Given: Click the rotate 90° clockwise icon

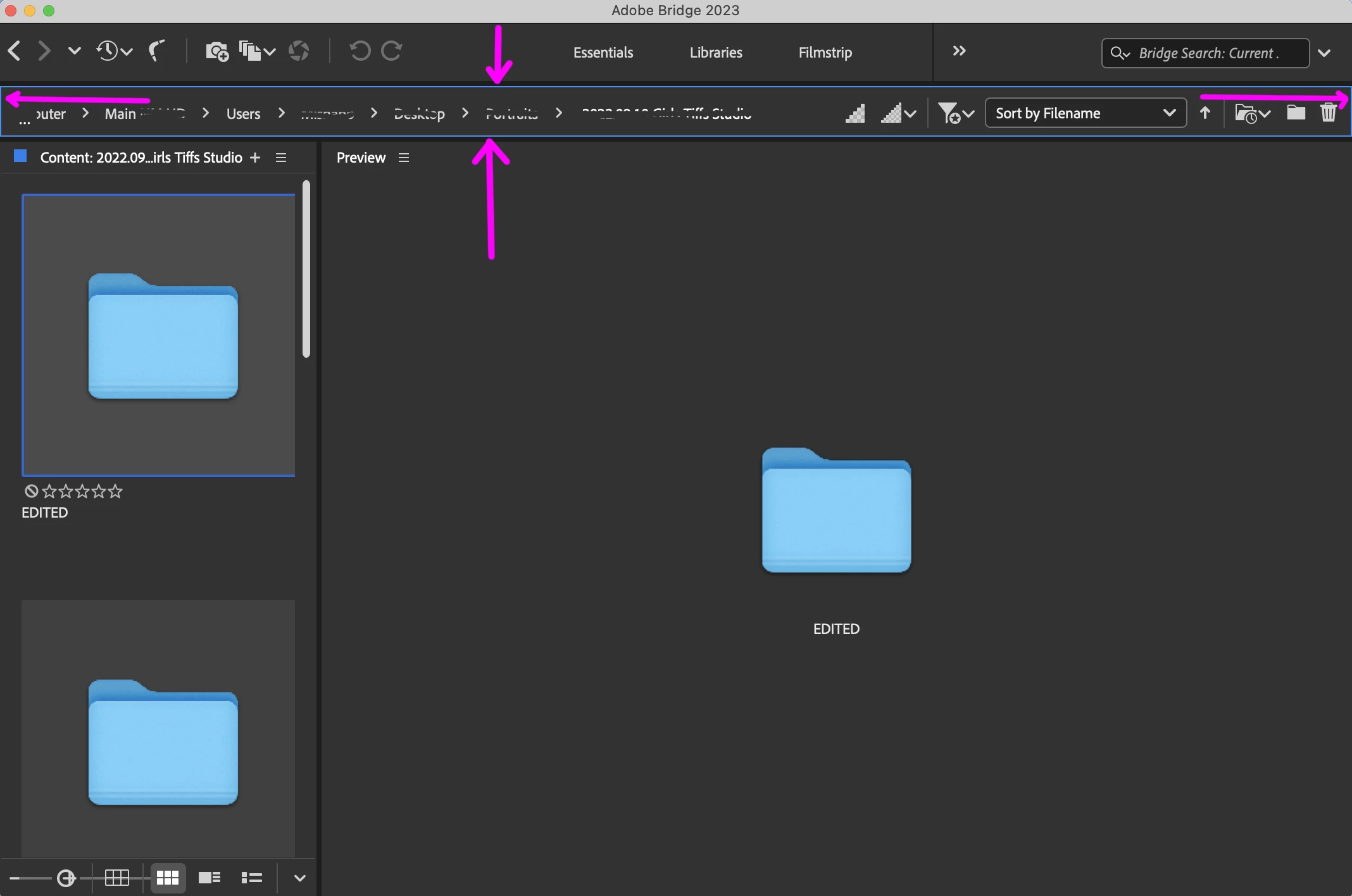Looking at the screenshot, I should [392, 51].
